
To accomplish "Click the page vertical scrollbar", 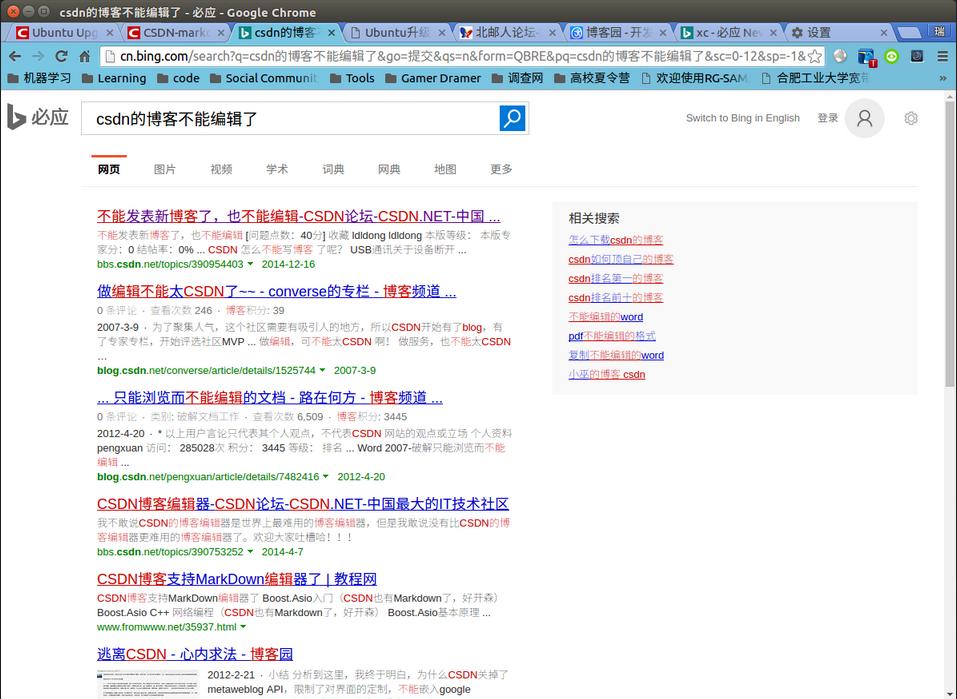I will click(x=950, y=244).
